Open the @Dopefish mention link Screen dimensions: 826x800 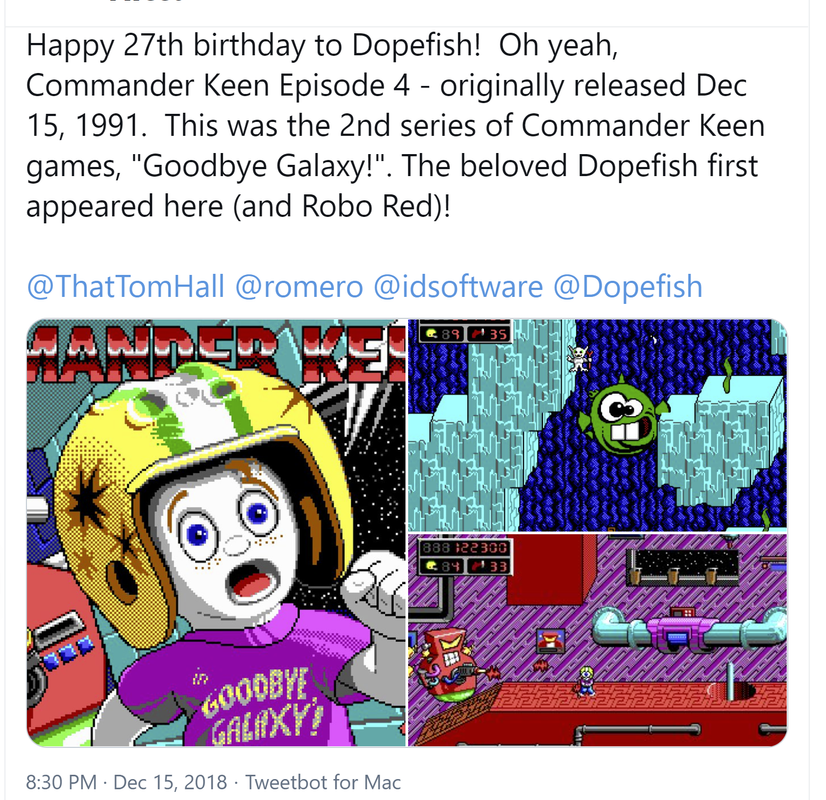click(x=627, y=288)
